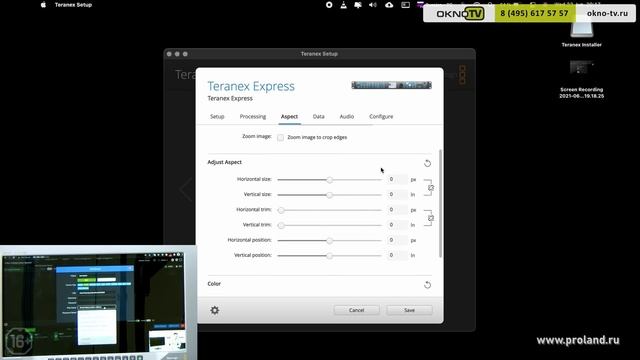Click the Cancel button

point(356,310)
